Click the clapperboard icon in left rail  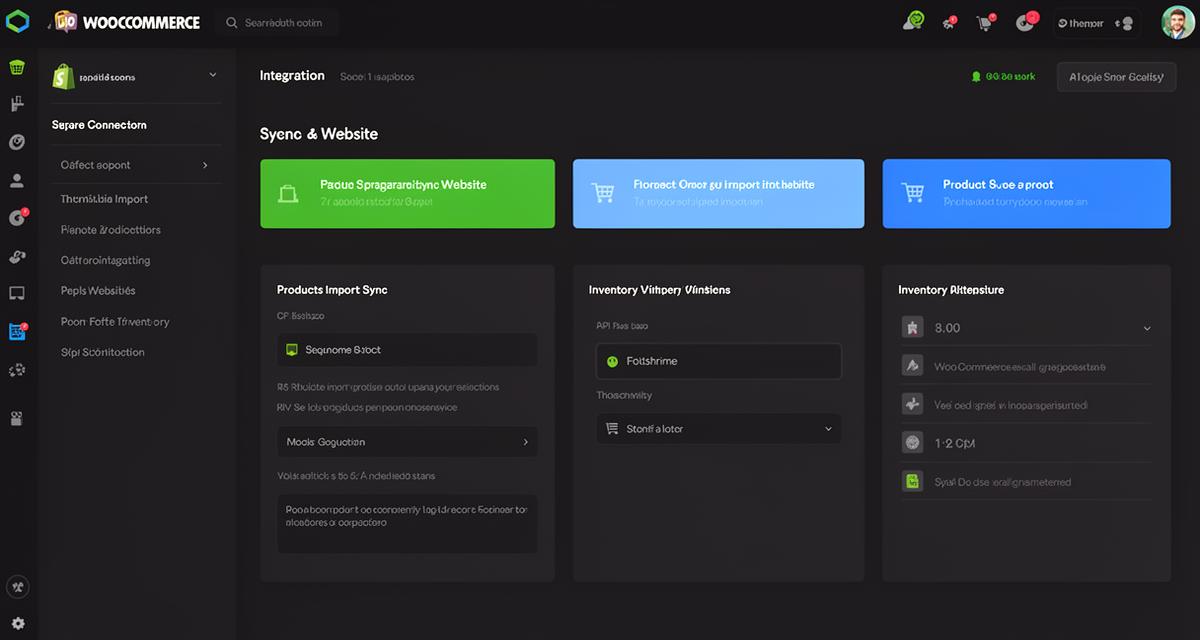tap(17, 418)
